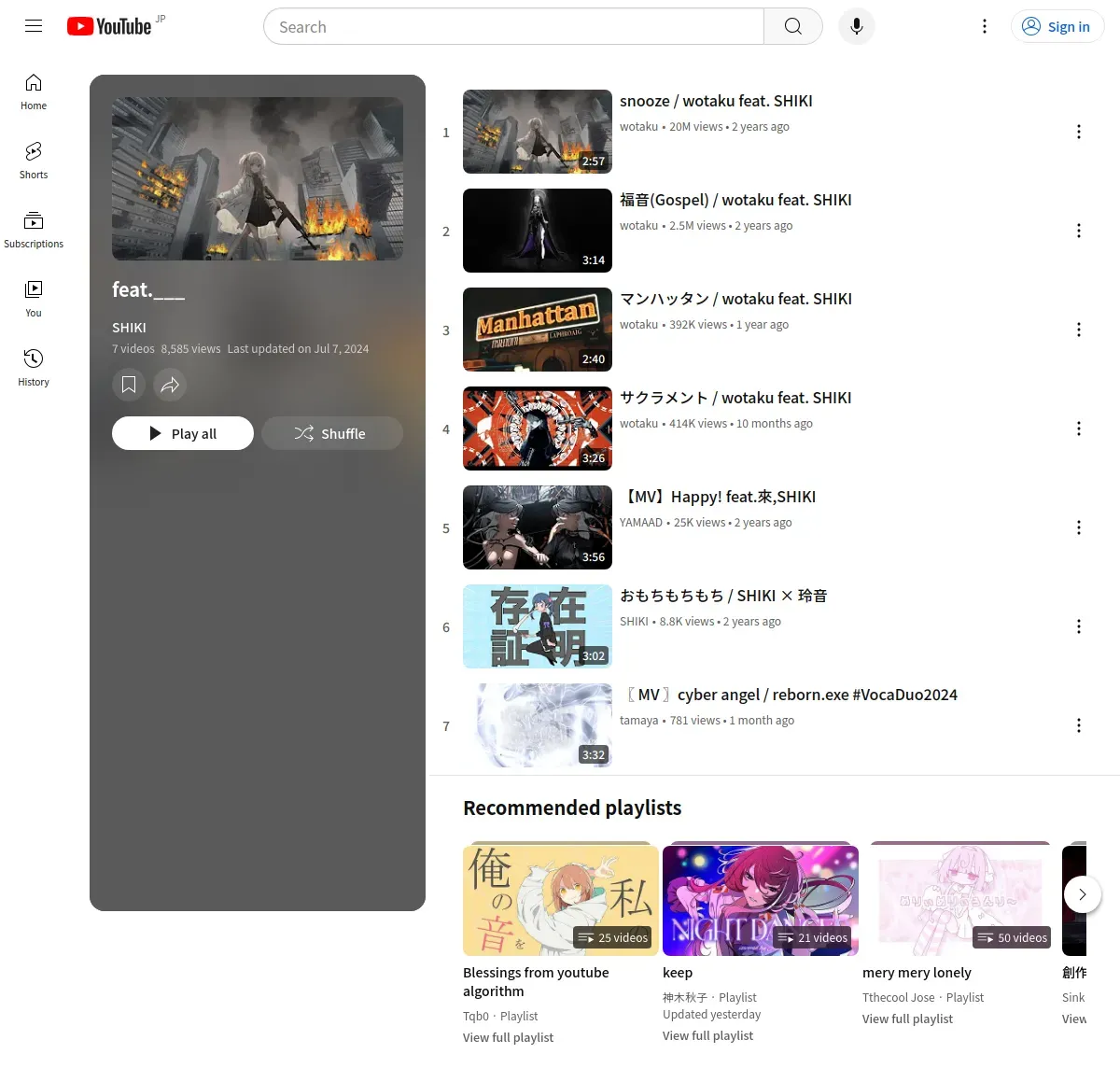Image resolution: width=1120 pixels, height=1068 pixels.
Task: Play the Manhattan video thumbnail
Action: point(538,330)
